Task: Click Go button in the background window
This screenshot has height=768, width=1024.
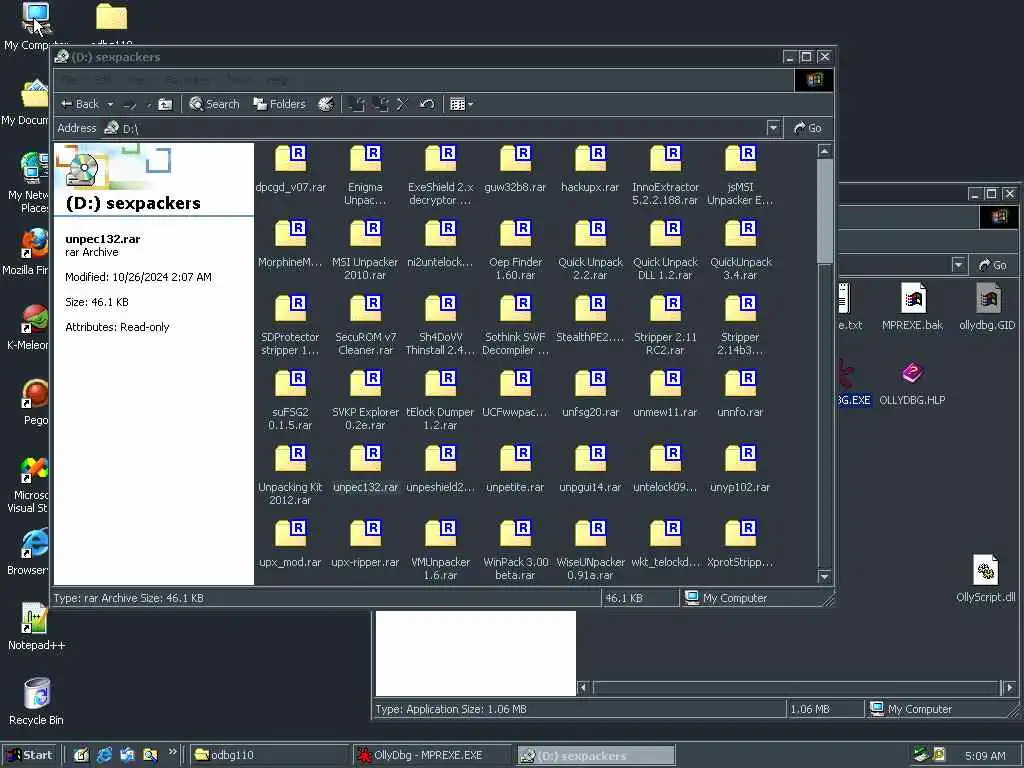Action: point(993,264)
